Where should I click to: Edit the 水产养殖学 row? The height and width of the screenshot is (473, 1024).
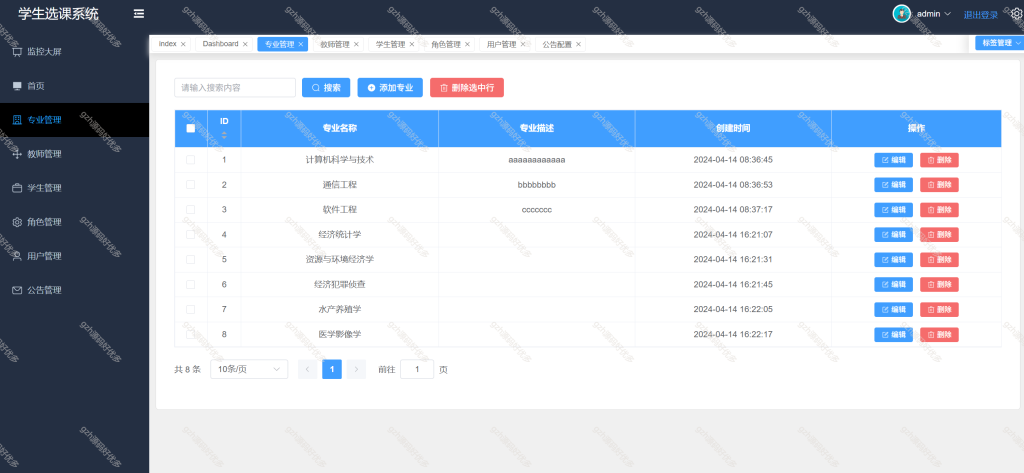893,309
